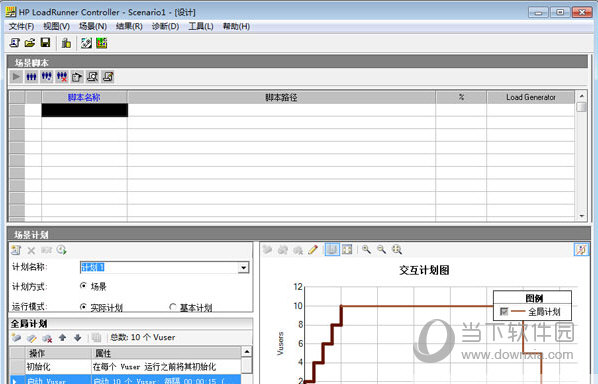Click the Schedule Start Time clock icon
The width and height of the screenshot is (598, 384).
(x=61, y=250)
